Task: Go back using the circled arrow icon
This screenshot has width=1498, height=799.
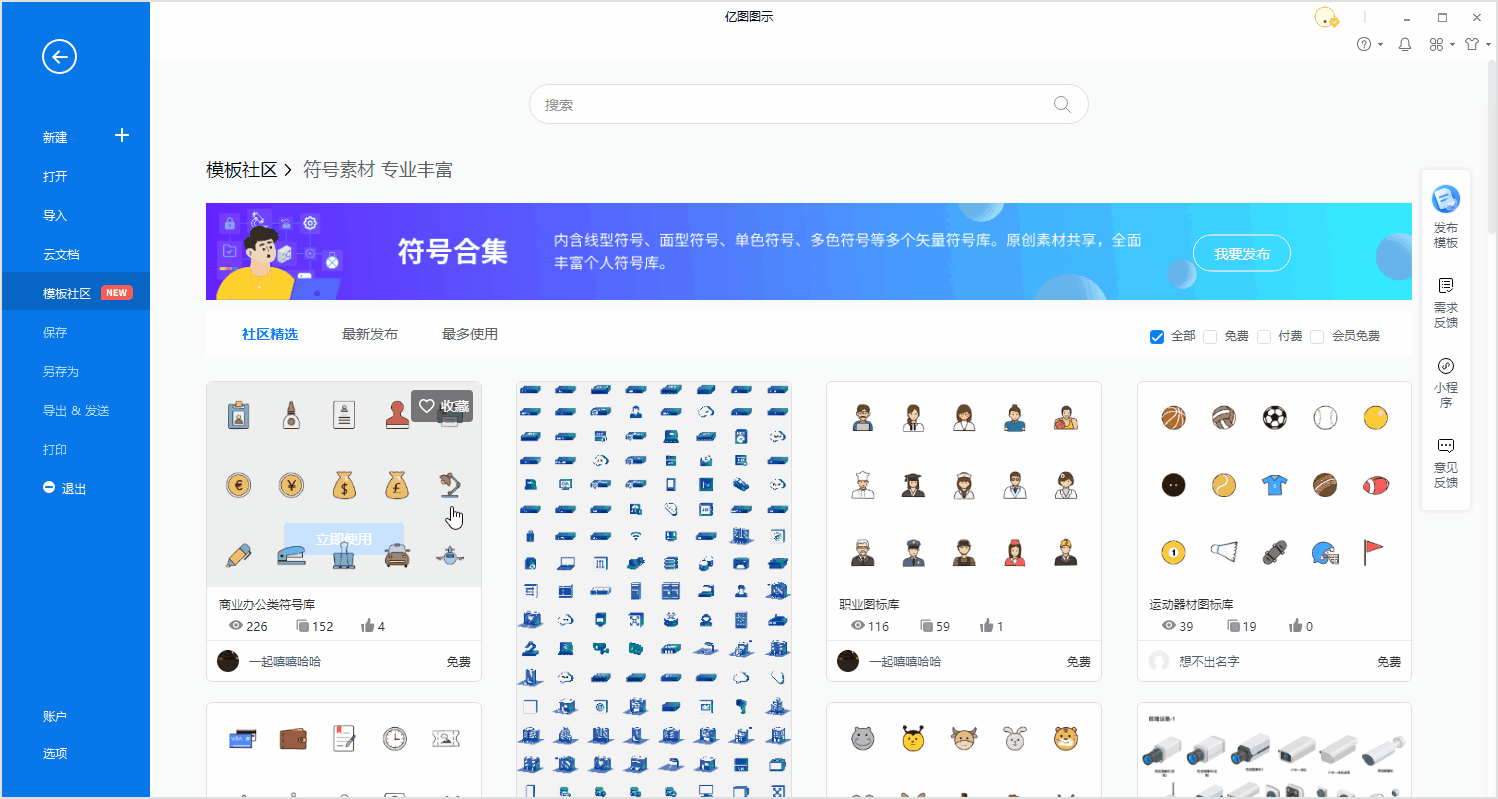Action: point(59,57)
